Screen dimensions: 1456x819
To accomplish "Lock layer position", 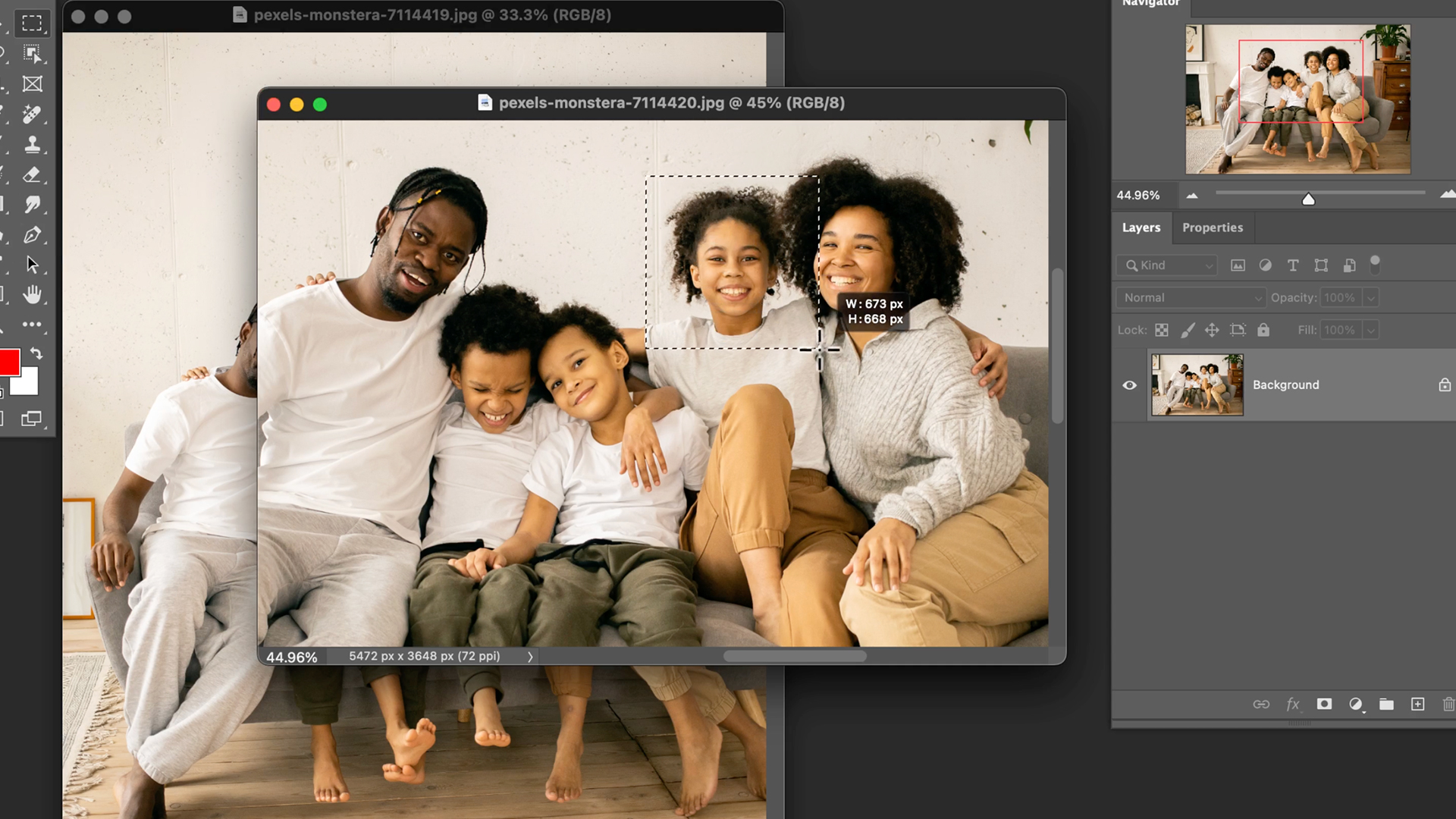I will (1212, 330).
